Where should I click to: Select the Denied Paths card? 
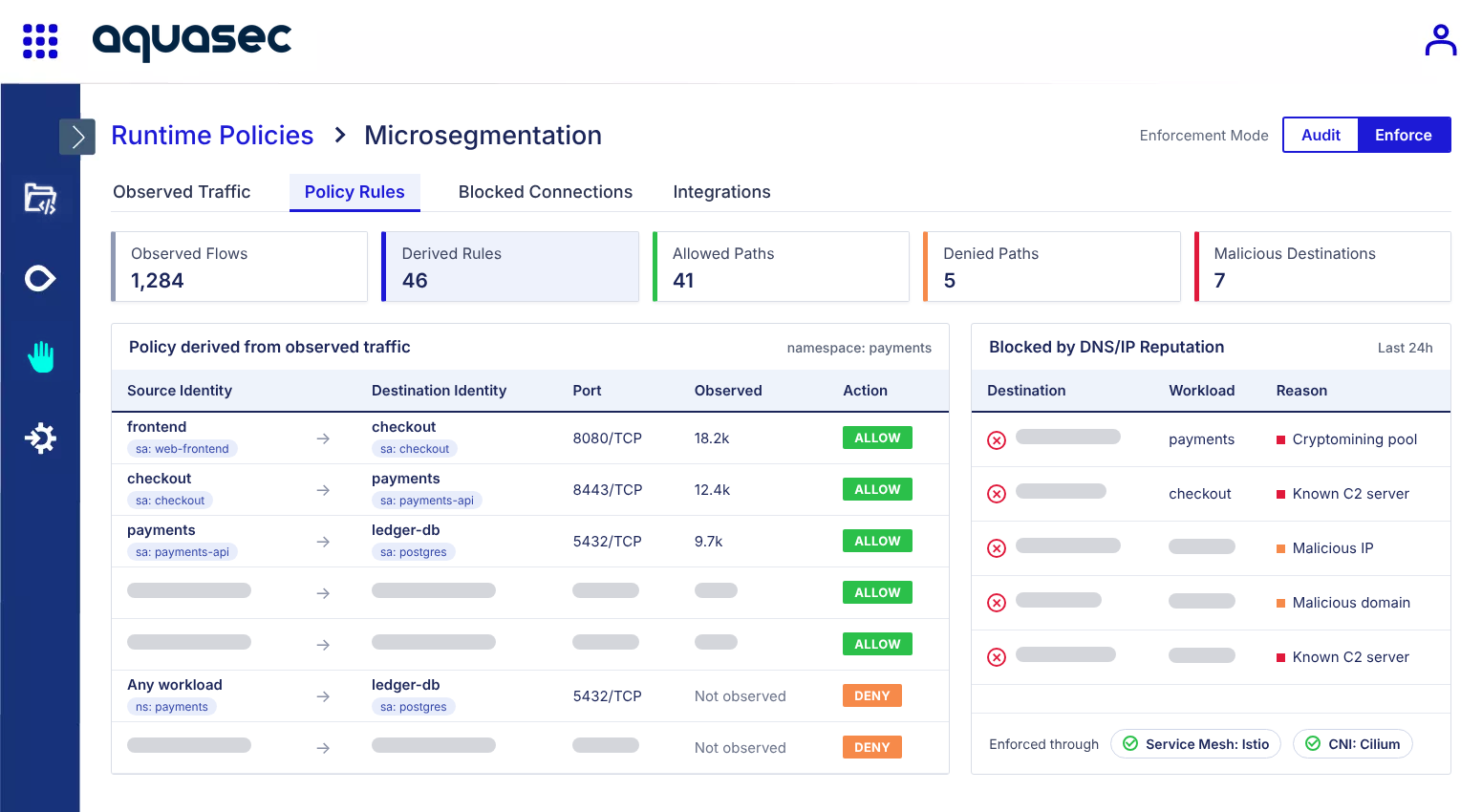coord(1052,267)
